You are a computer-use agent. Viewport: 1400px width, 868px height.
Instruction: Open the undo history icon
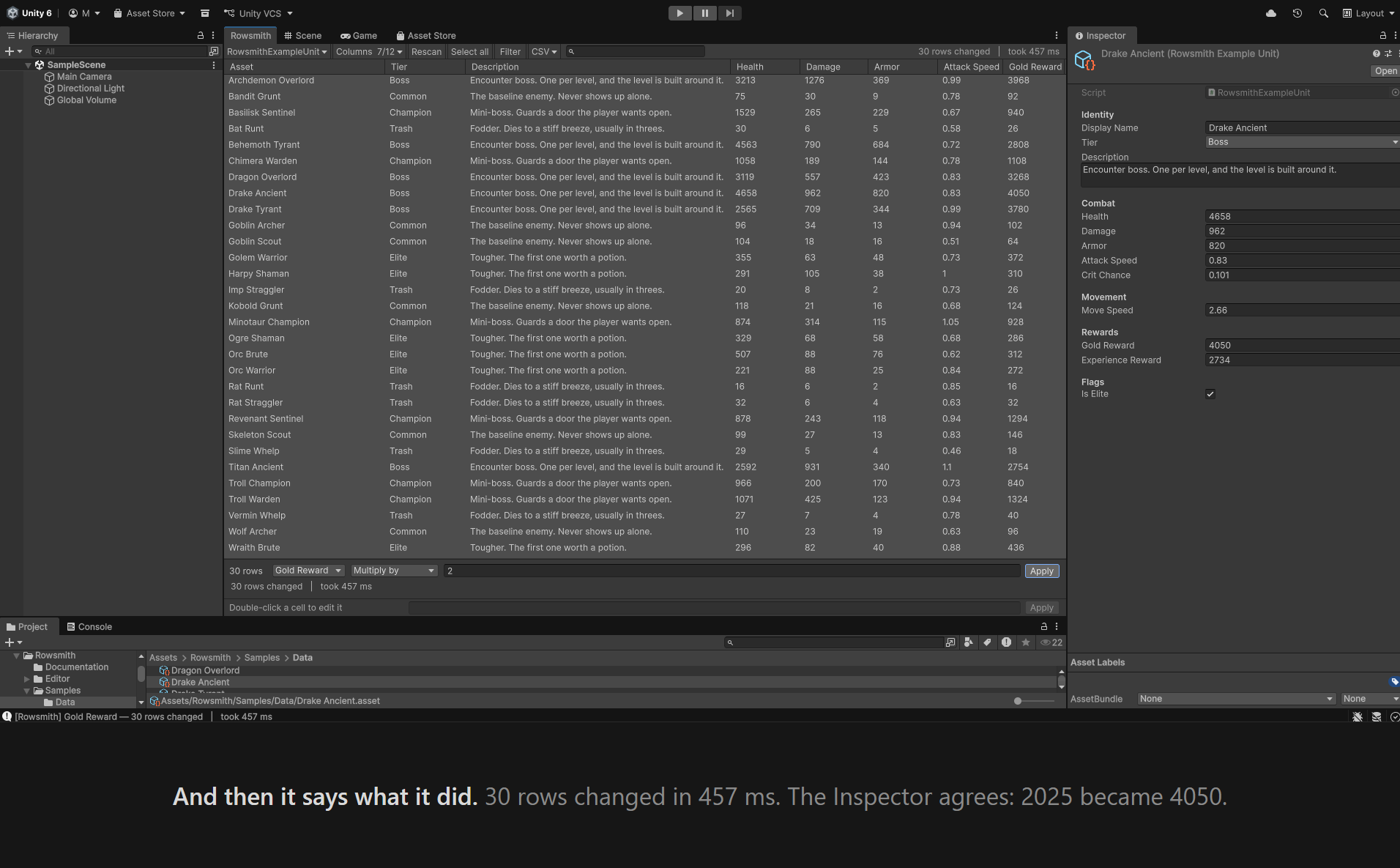click(x=1297, y=13)
